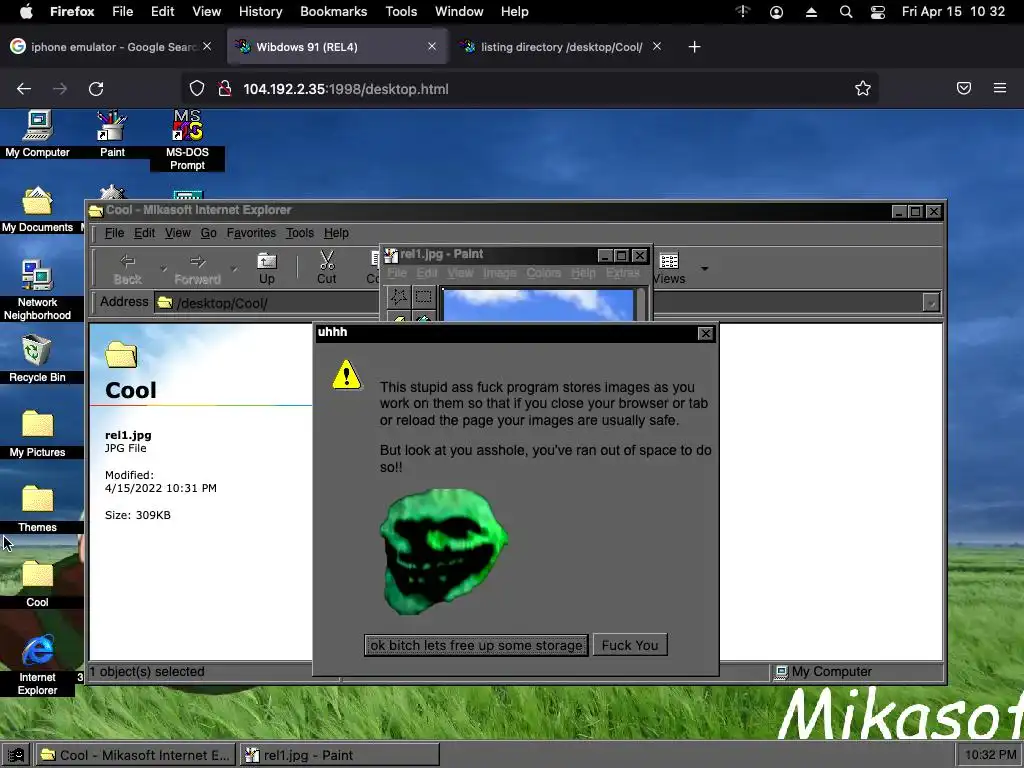Click the shield icon in the address bar

197,89
